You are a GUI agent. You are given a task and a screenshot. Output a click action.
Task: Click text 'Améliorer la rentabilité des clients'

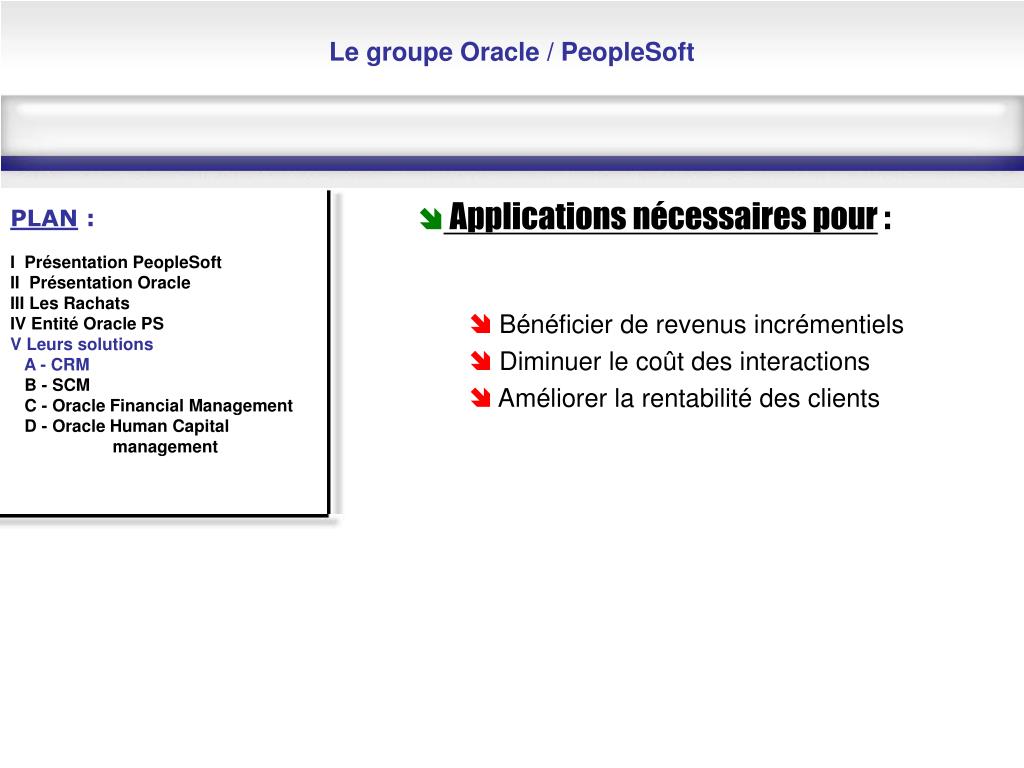pos(689,398)
